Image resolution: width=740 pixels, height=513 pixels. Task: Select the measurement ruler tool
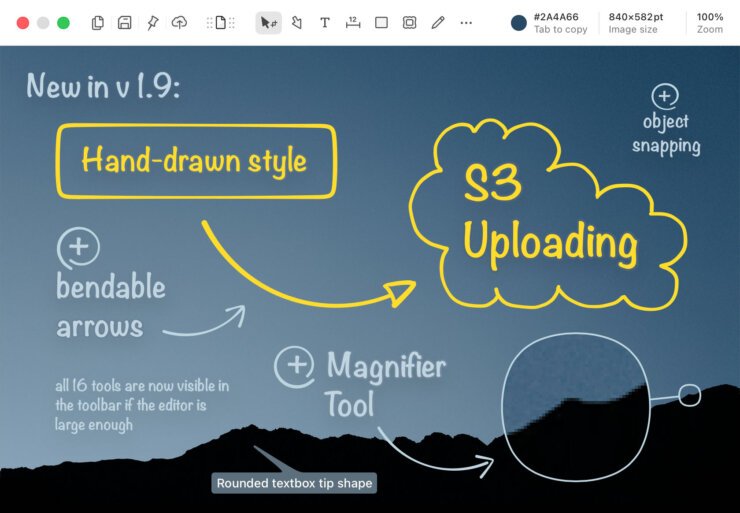pyautogui.click(x=353, y=23)
